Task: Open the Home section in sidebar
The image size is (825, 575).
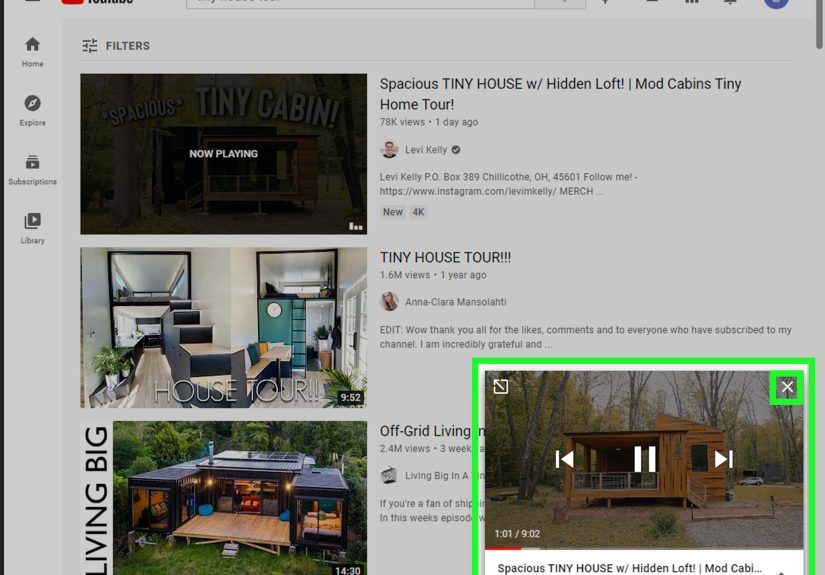Action: (32, 52)
